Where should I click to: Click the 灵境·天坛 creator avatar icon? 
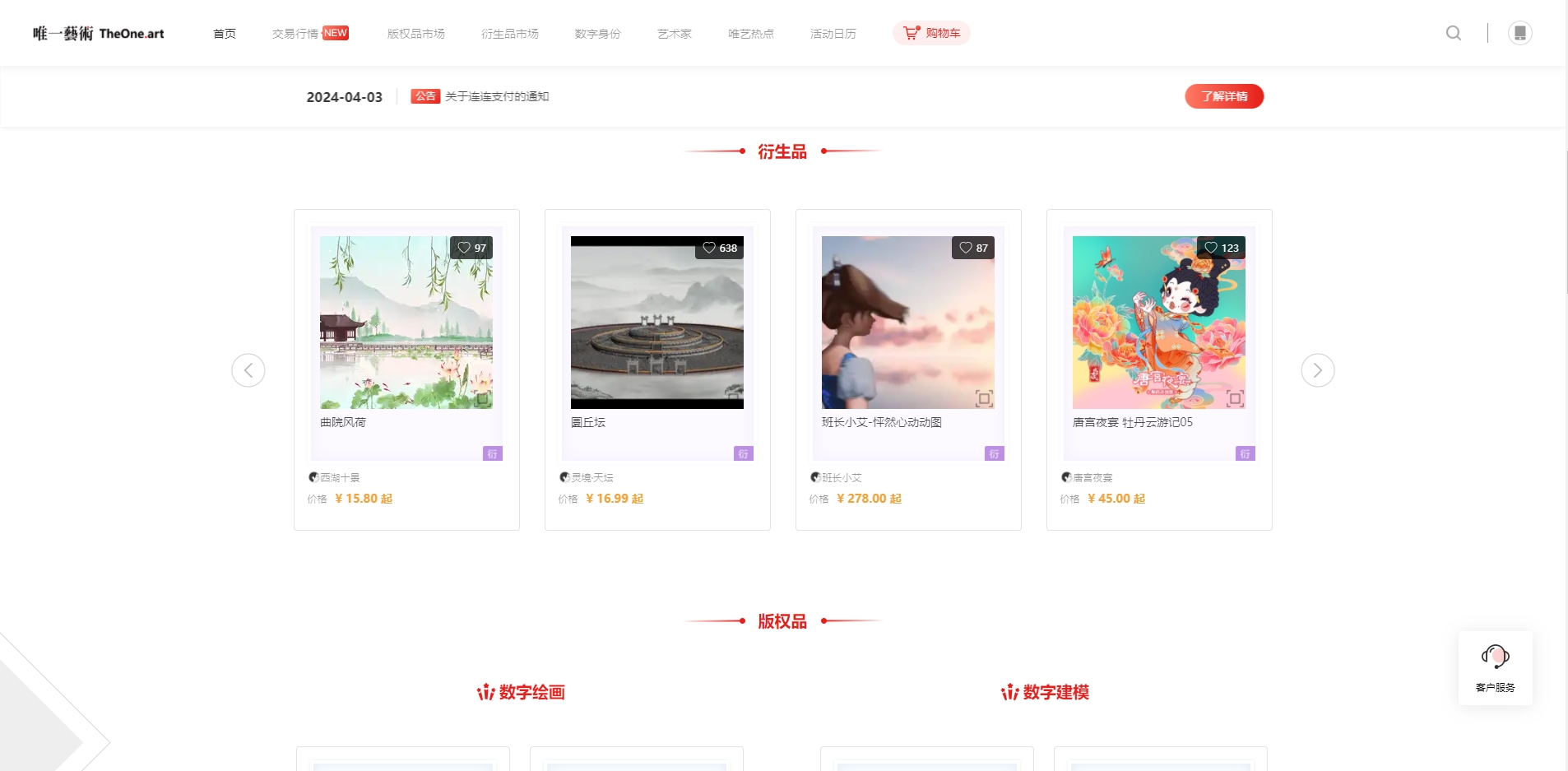564,477
